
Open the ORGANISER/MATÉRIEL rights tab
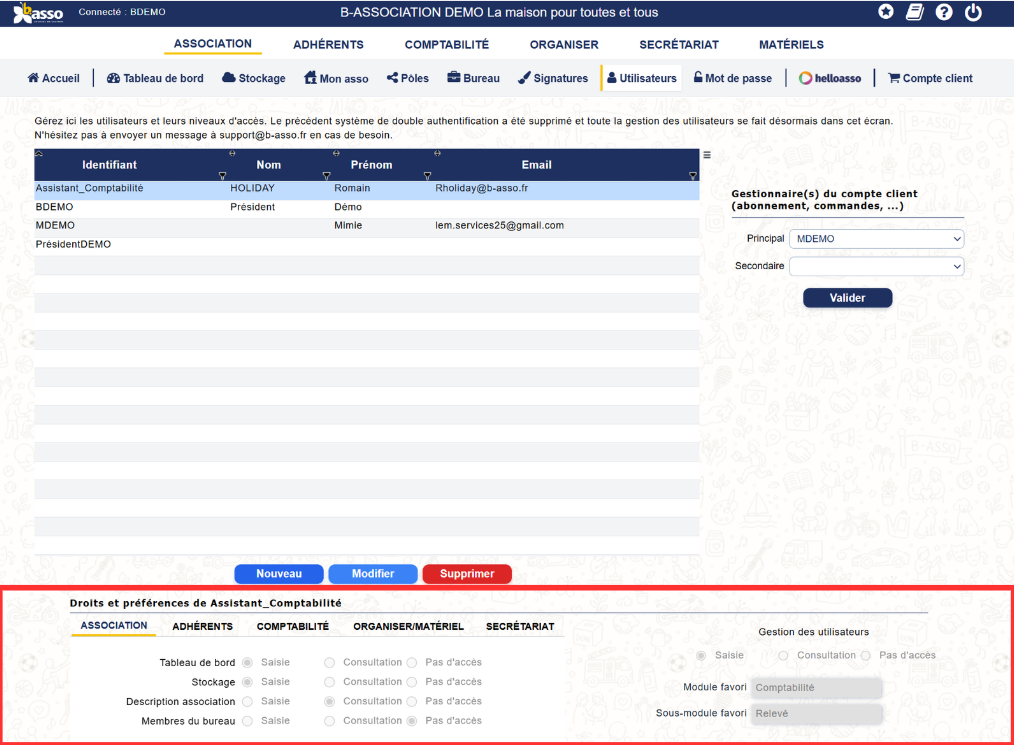pyautogui.click(x=408, y=626)
